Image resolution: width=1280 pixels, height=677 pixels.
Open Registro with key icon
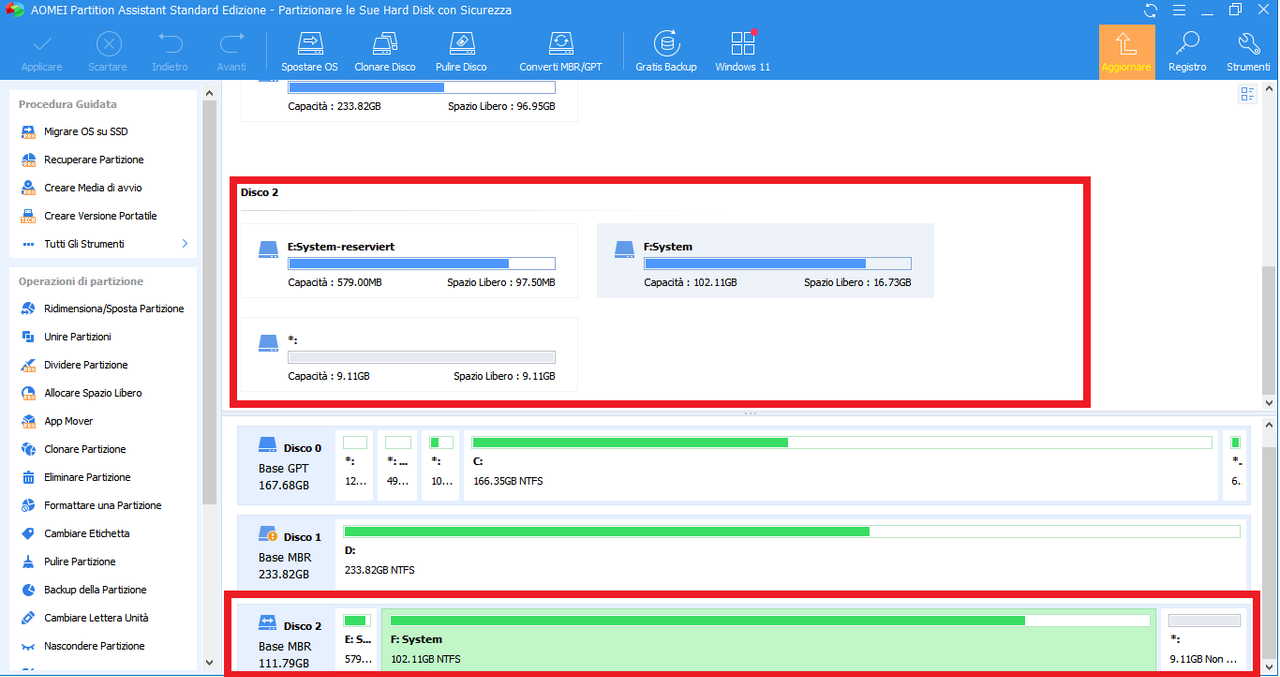pos(1187,52)
